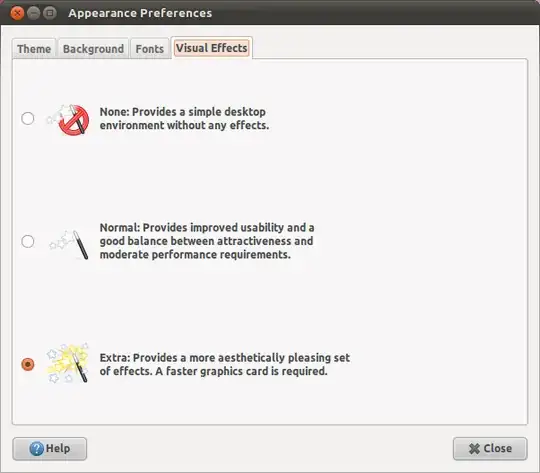Click the Close button at bottom right
Screen dimensions: 540x473
point(490,449)
